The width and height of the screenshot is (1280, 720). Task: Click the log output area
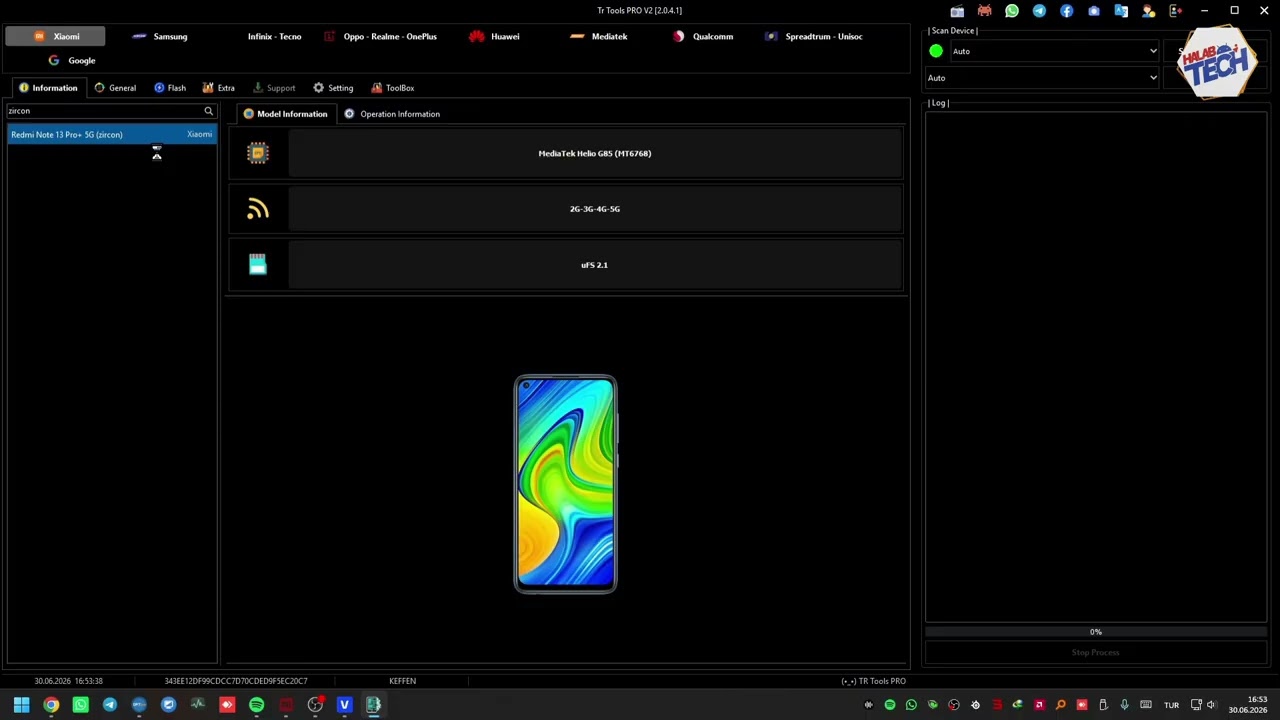[x=1096, y=366]
